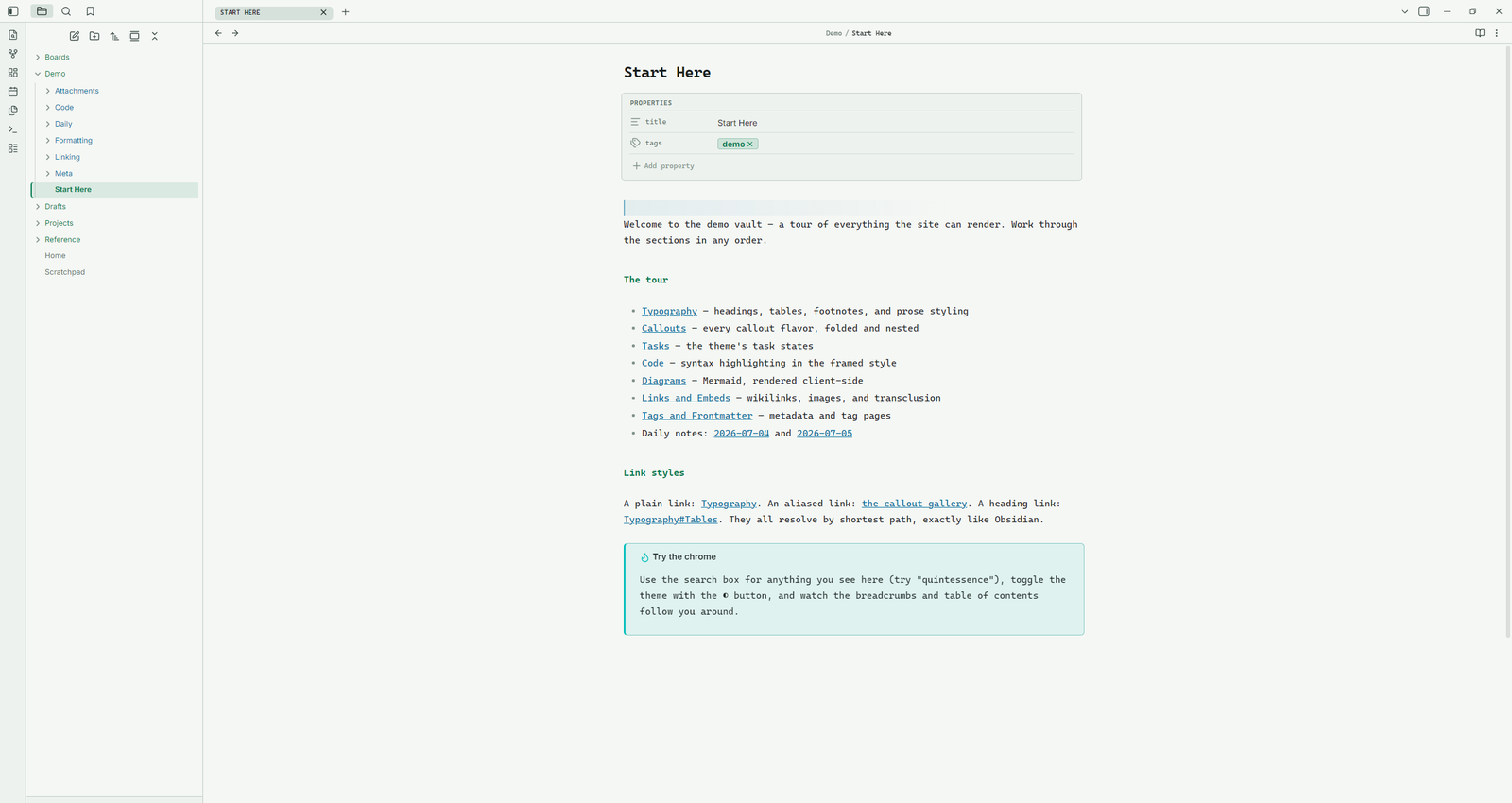Open the Diagrams link
The width and height of the screenshot is (1512, 803).
663,381
